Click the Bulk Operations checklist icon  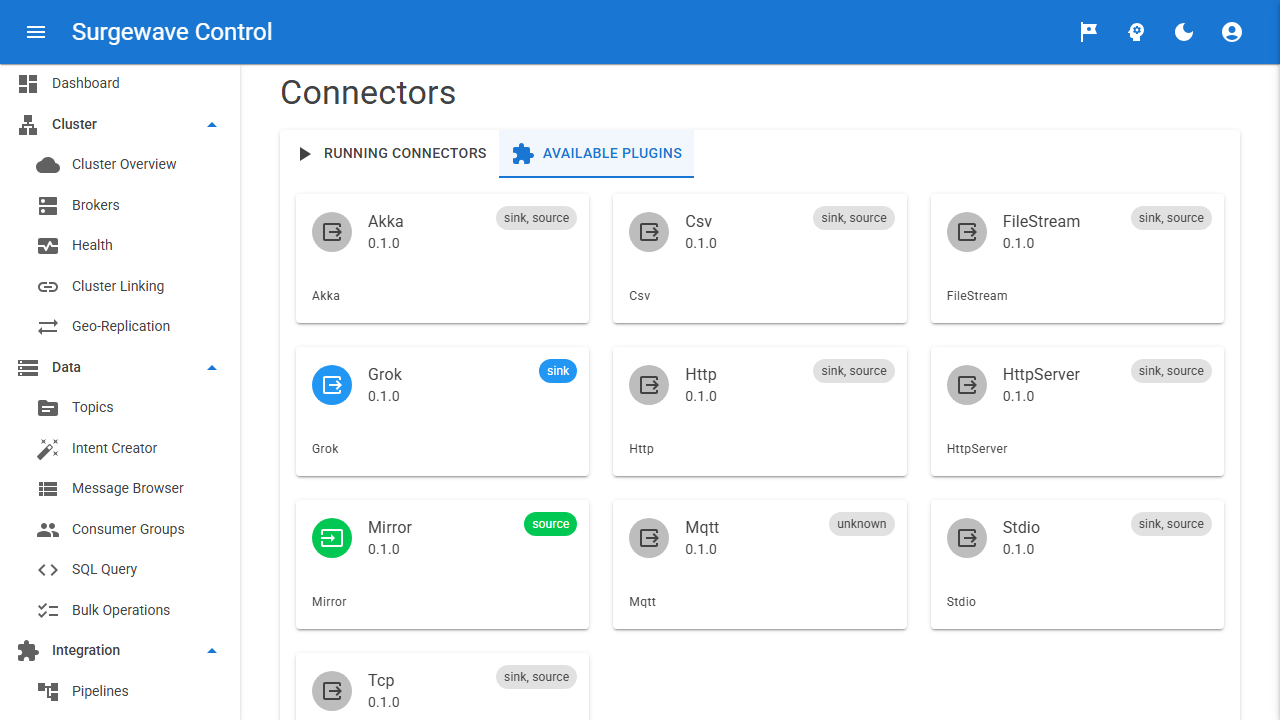tap(48, 611)
